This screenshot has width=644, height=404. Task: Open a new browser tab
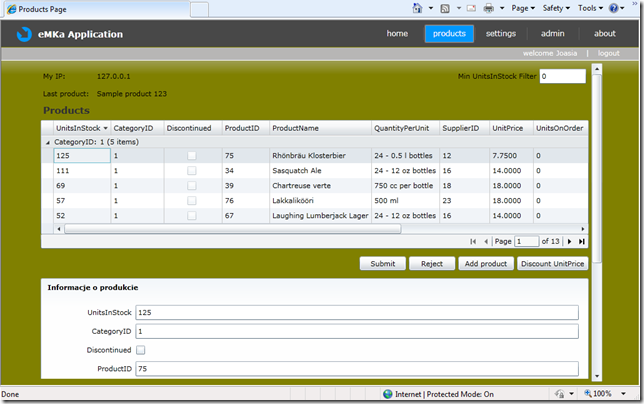coord(200,9)
